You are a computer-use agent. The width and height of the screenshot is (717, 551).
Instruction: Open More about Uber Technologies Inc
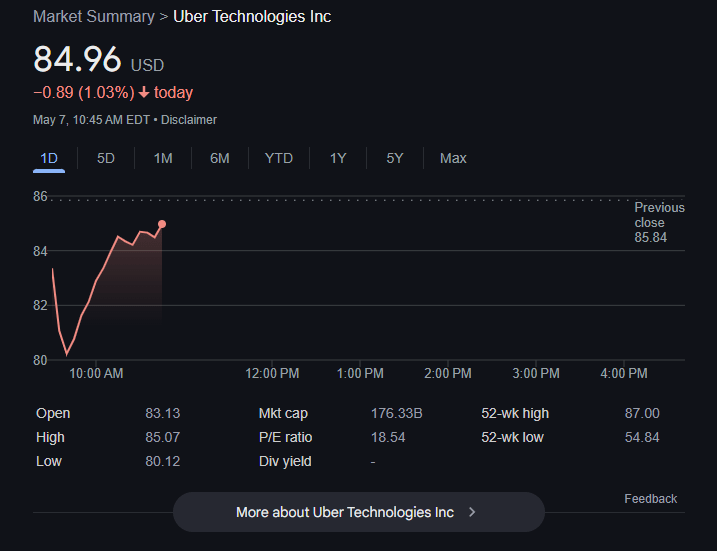click(358, 512)
